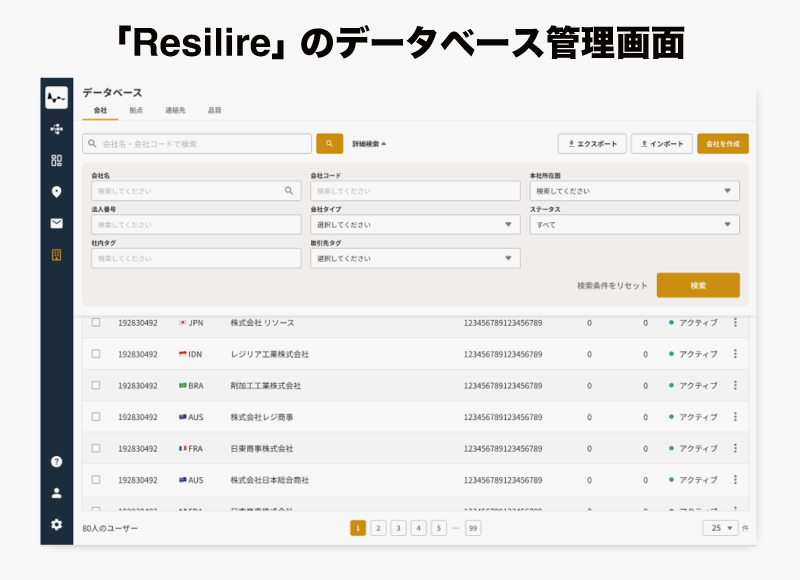Open the 本社所在国 dropdown
The width and height of the screenshot is (800, 580).
pyautogui.click(x=634, y=191)
